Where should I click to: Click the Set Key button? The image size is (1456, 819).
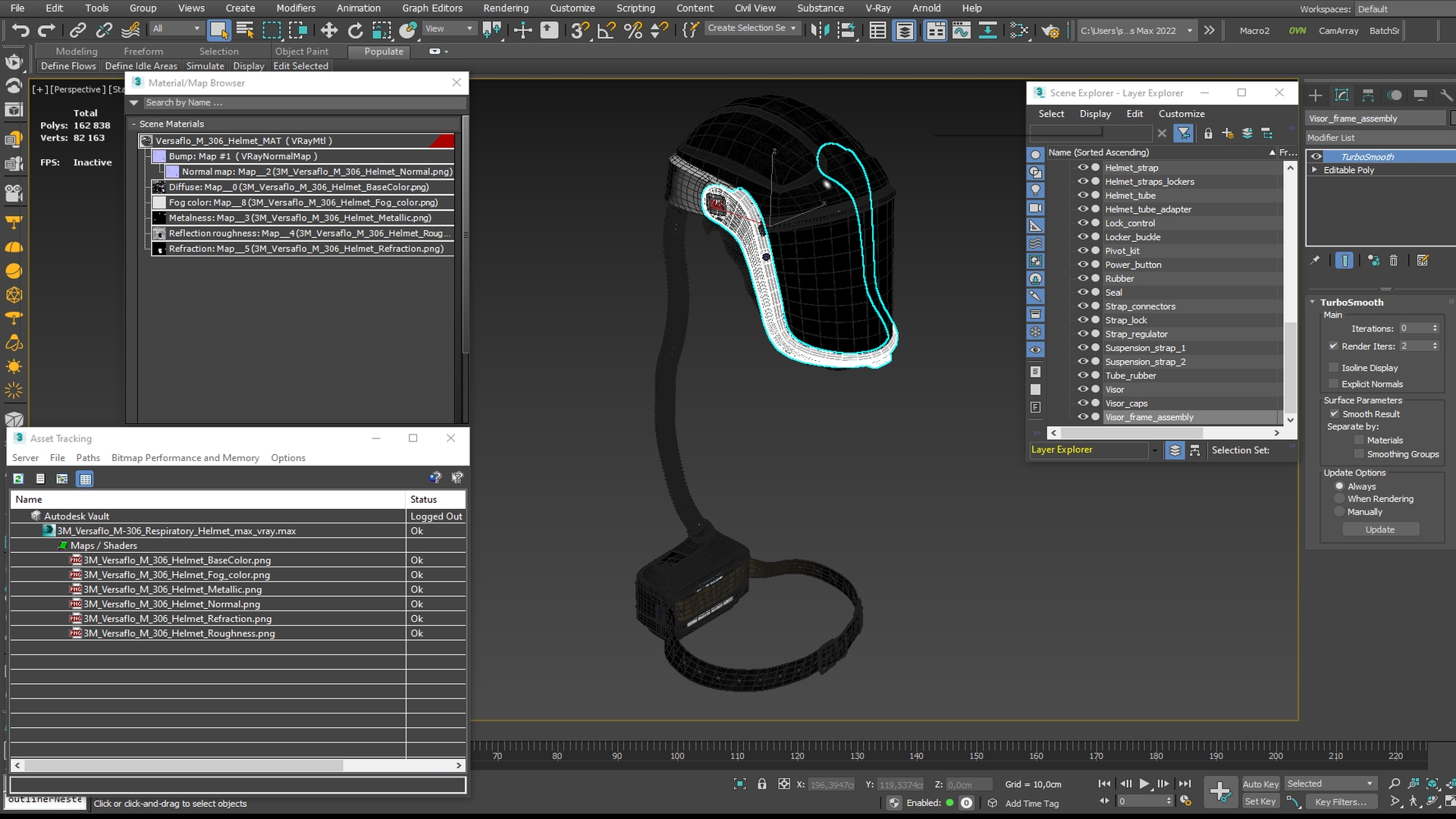pyautogui.click(x=1260, y=802)
